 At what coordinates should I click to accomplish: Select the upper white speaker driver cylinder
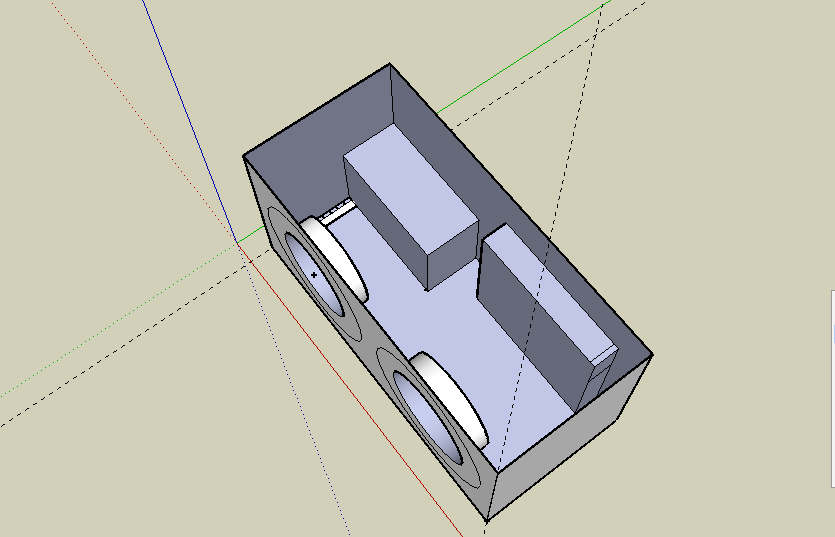point(337,258)
